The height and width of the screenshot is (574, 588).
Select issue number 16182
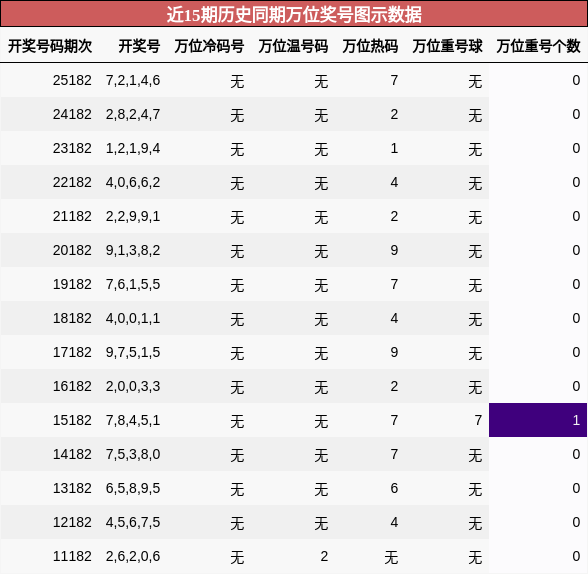[x=72, y=386]
